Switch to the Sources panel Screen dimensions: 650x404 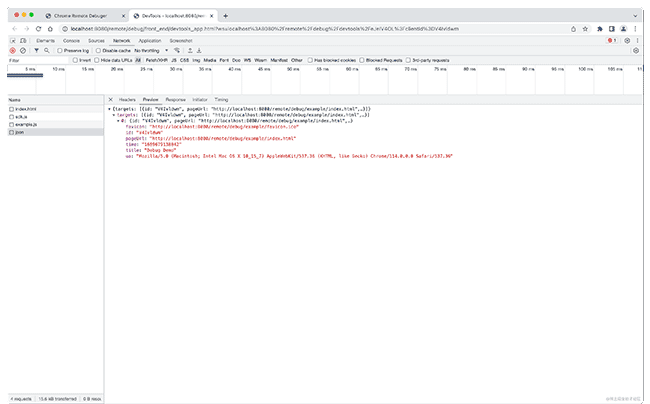tap(96, 41)
